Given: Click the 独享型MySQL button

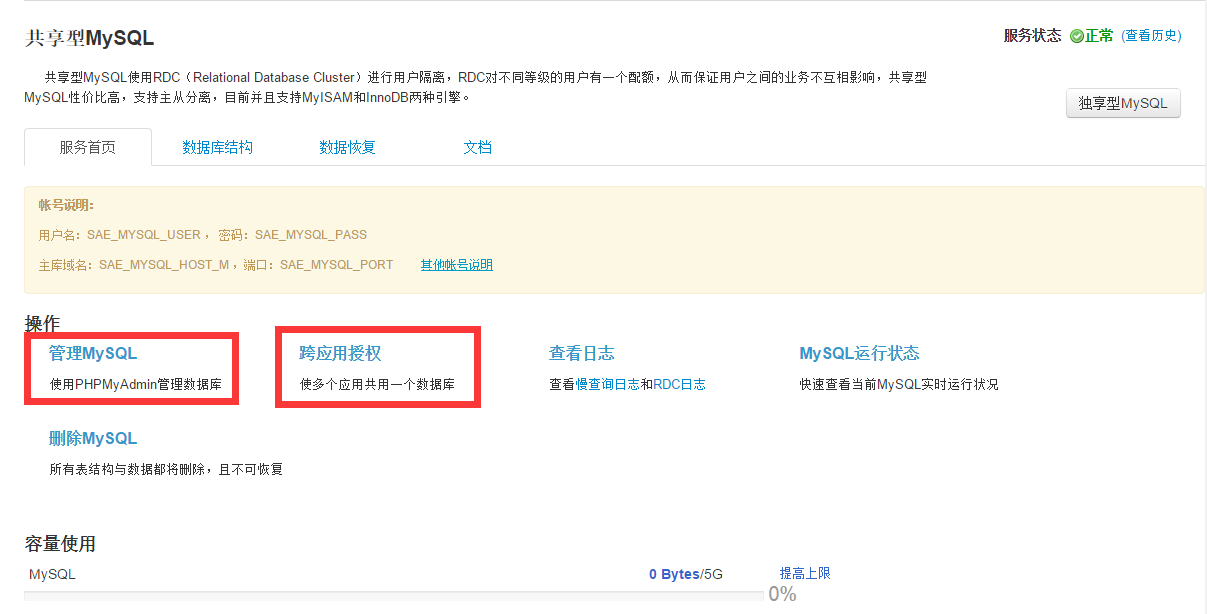Looking at the screenshot, I should 1123,103.
